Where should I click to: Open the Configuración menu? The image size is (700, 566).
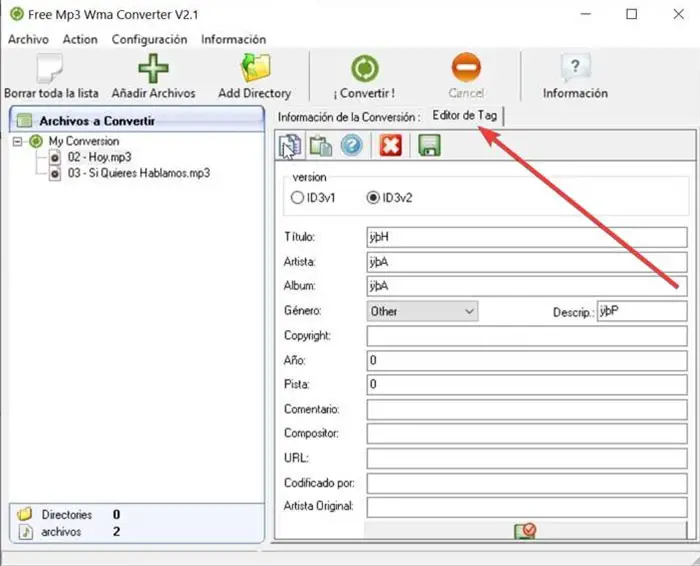[149, 40]
